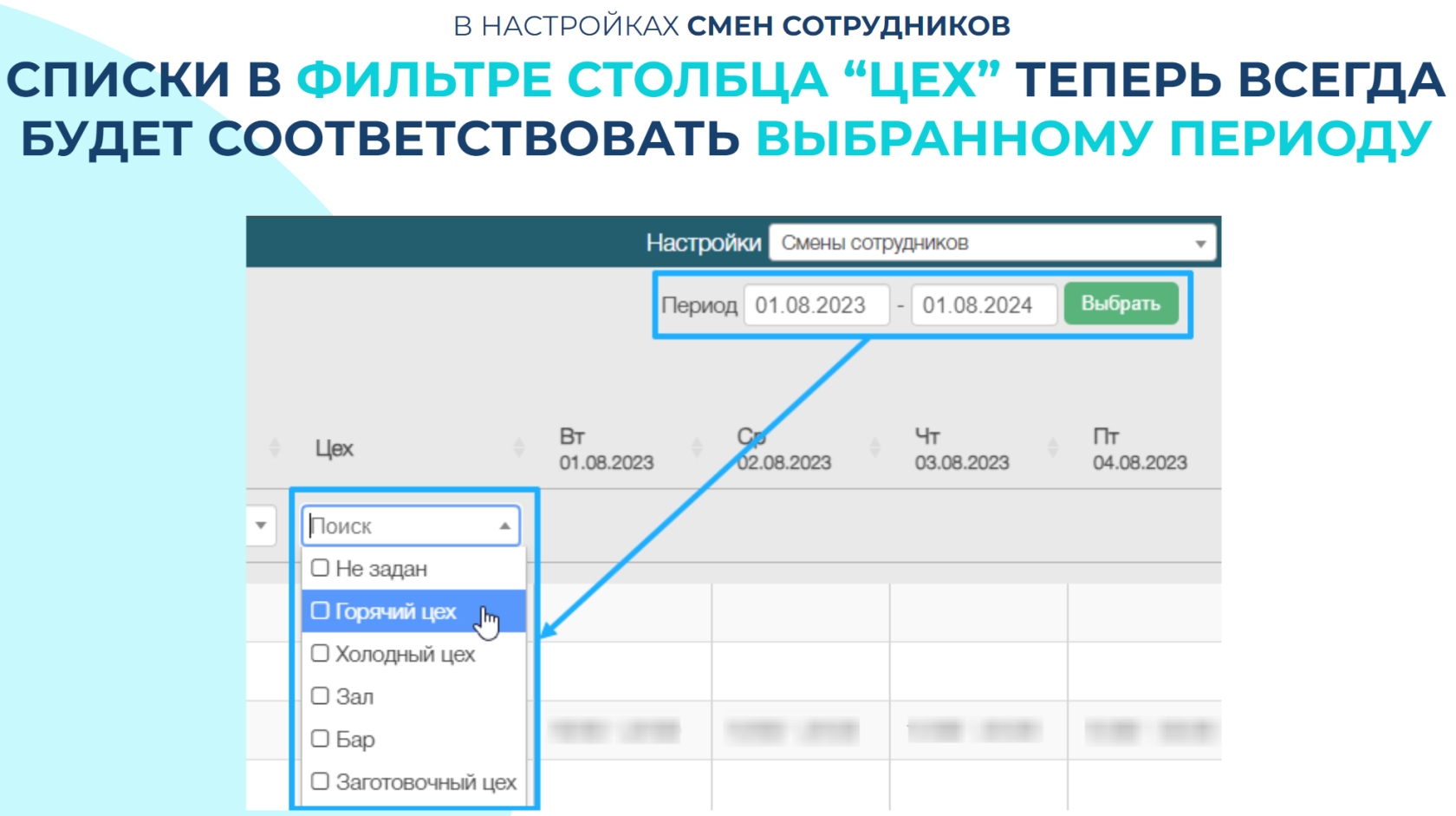The height and width of the screenshot is (816, 1456).
Task: Sort by Чт 03.08.2023 column arrows
Action: [x=1052, y=447]
